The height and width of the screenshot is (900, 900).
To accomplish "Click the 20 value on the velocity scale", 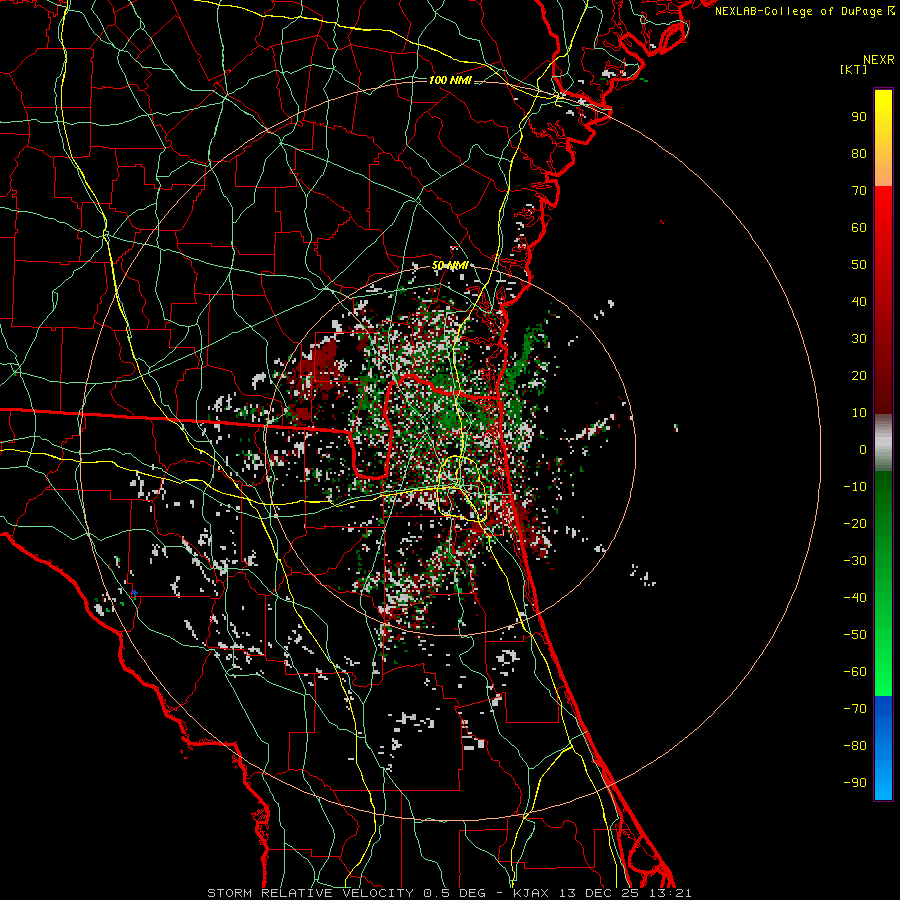I will coord(859,375).
